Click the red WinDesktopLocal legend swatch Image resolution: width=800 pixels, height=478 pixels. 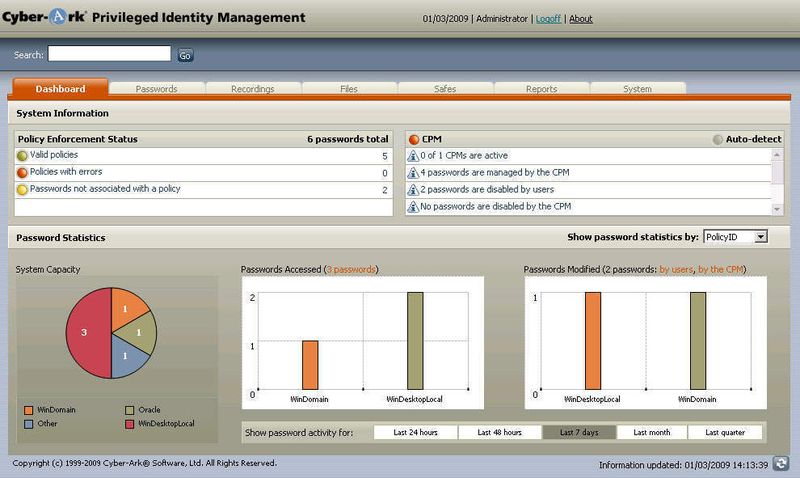[130, 424]
